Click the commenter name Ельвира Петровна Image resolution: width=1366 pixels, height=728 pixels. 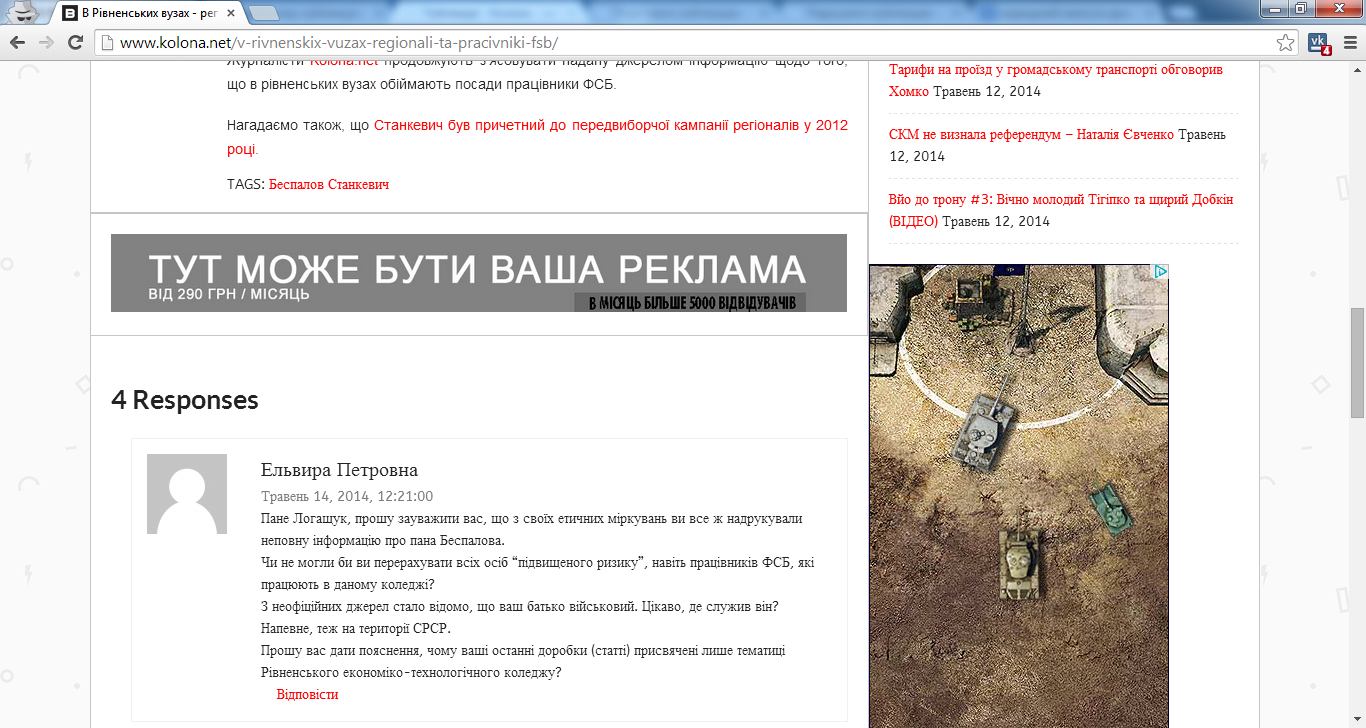click(x=339, y=470)
